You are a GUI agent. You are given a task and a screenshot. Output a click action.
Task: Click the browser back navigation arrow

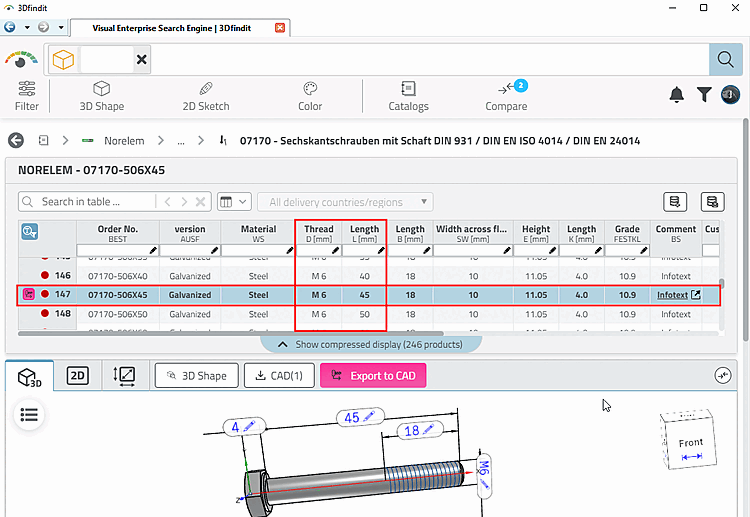(x=10, y=27)
